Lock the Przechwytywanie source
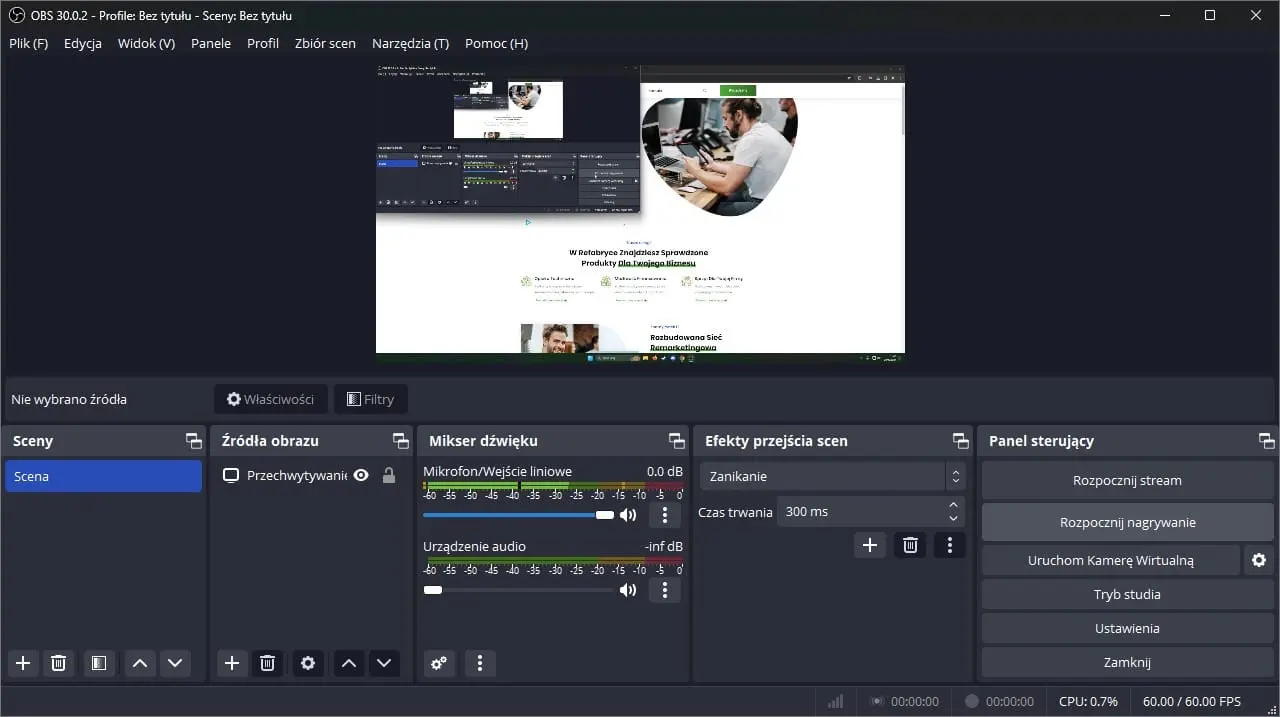 click(x=388, y=475)
